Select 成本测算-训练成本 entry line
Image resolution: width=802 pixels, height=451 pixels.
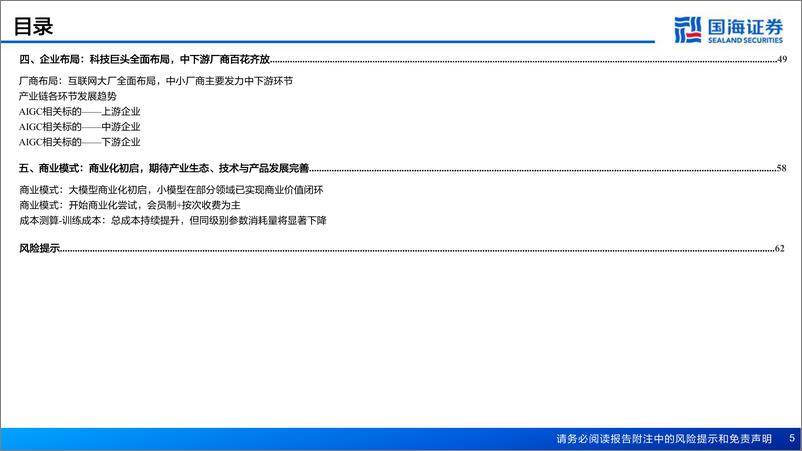coord(173,220)
